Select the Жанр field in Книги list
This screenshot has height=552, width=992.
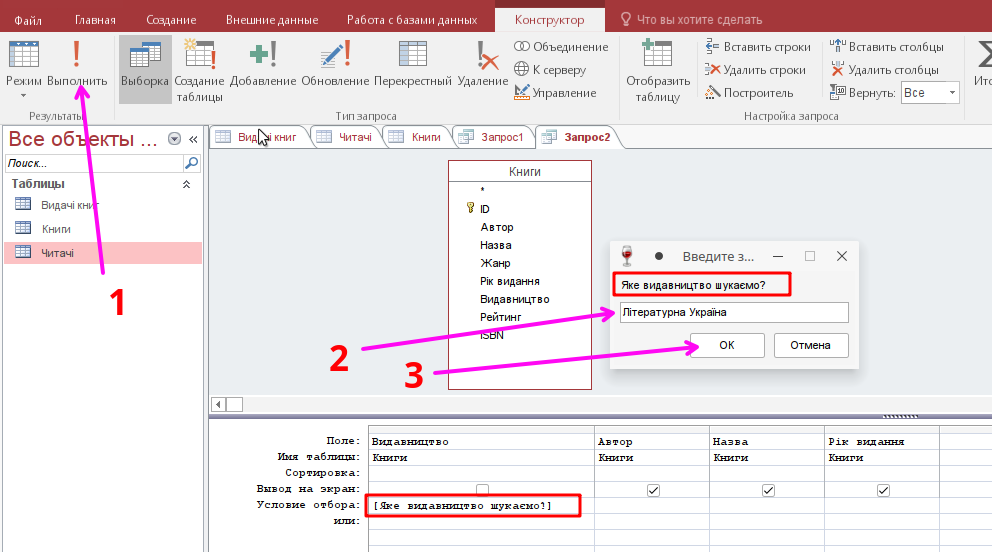click(495, 263)
